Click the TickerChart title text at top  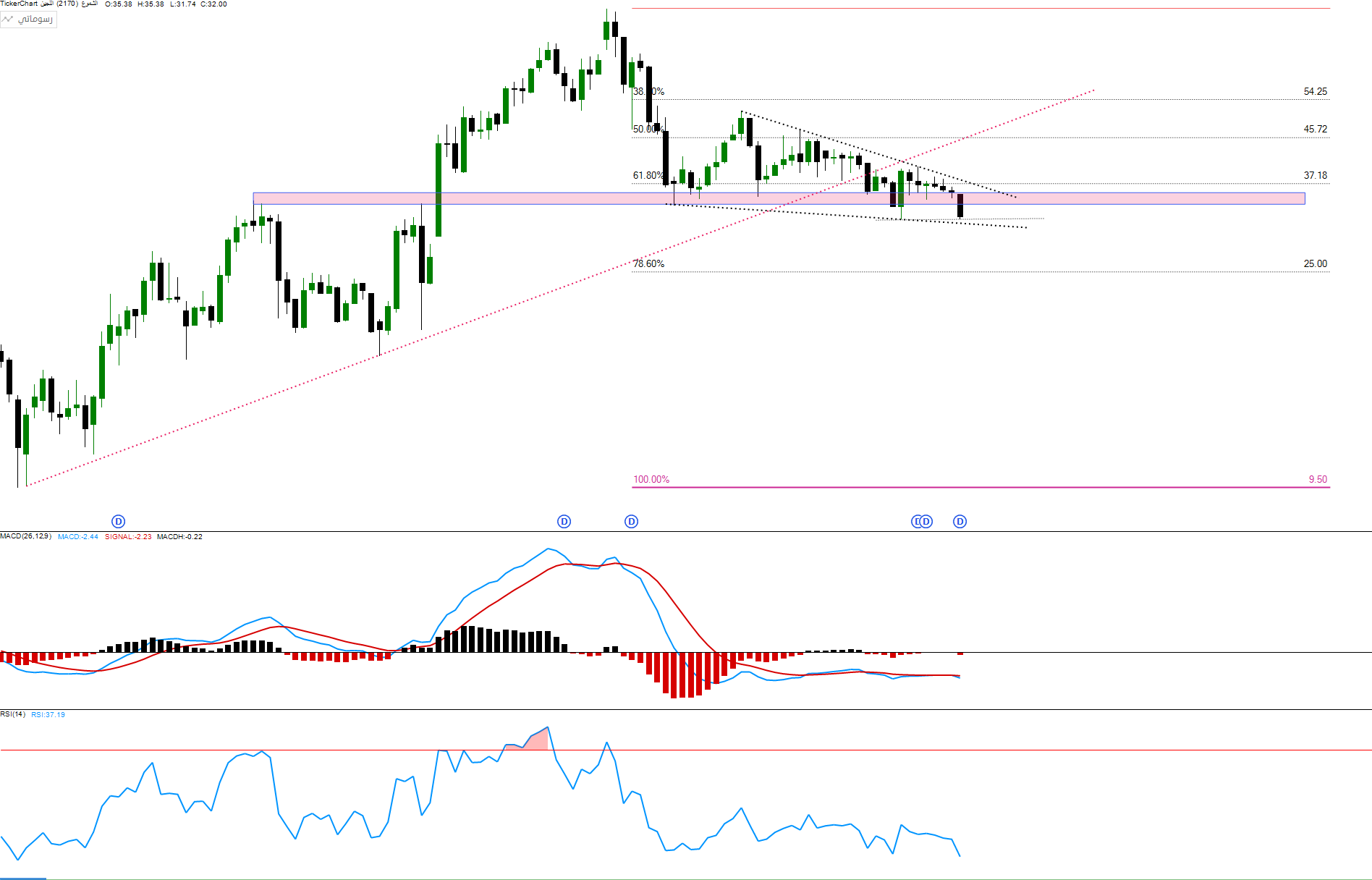(x=19, y=4)
